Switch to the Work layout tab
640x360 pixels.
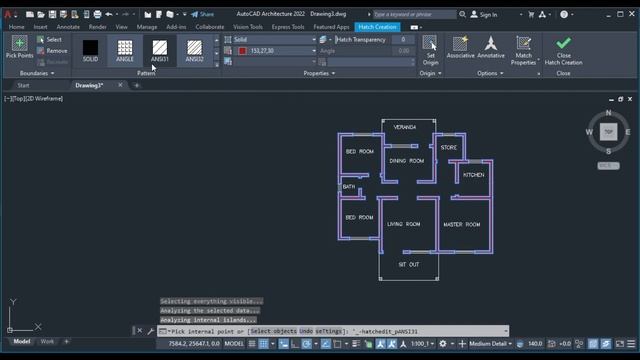[47, 341]
